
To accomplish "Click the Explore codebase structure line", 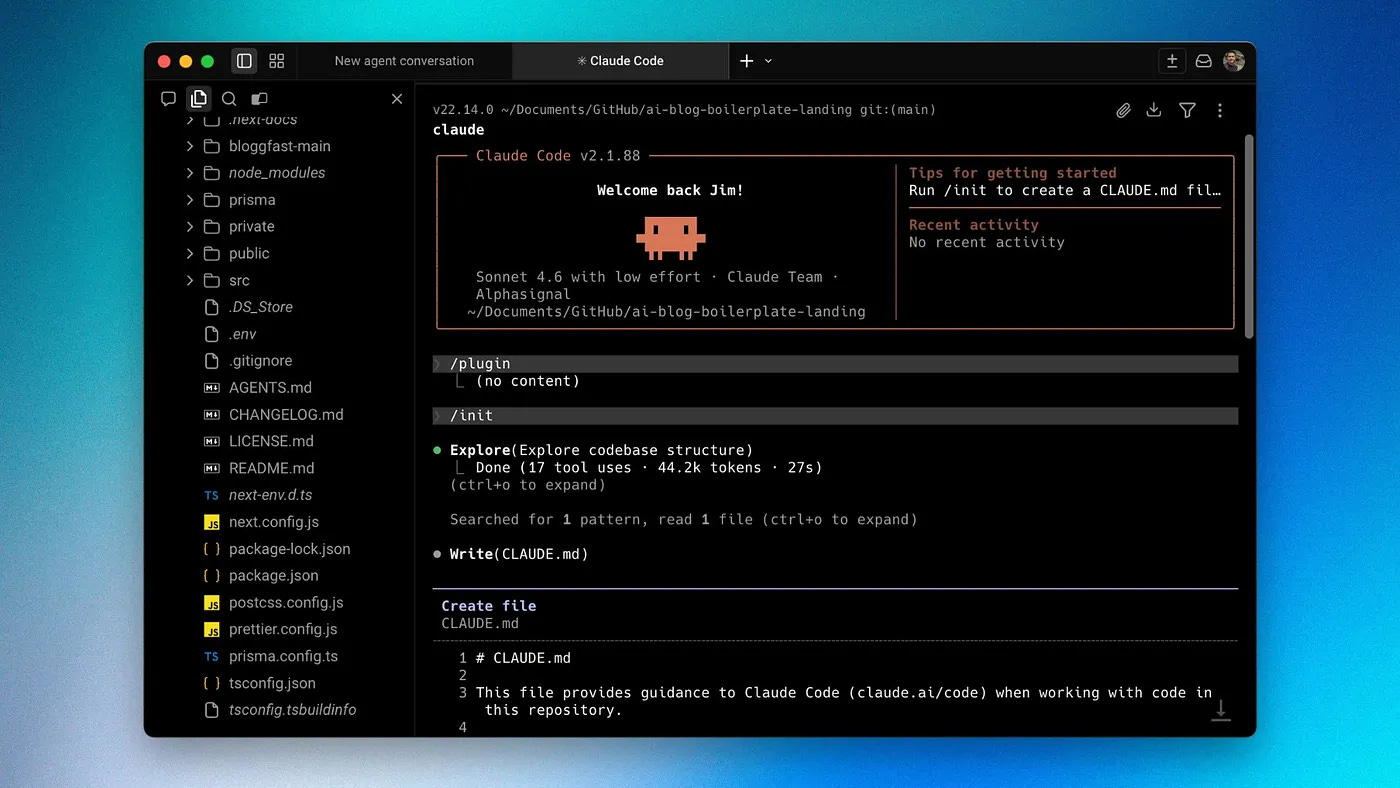I will [x=601, y=451].
